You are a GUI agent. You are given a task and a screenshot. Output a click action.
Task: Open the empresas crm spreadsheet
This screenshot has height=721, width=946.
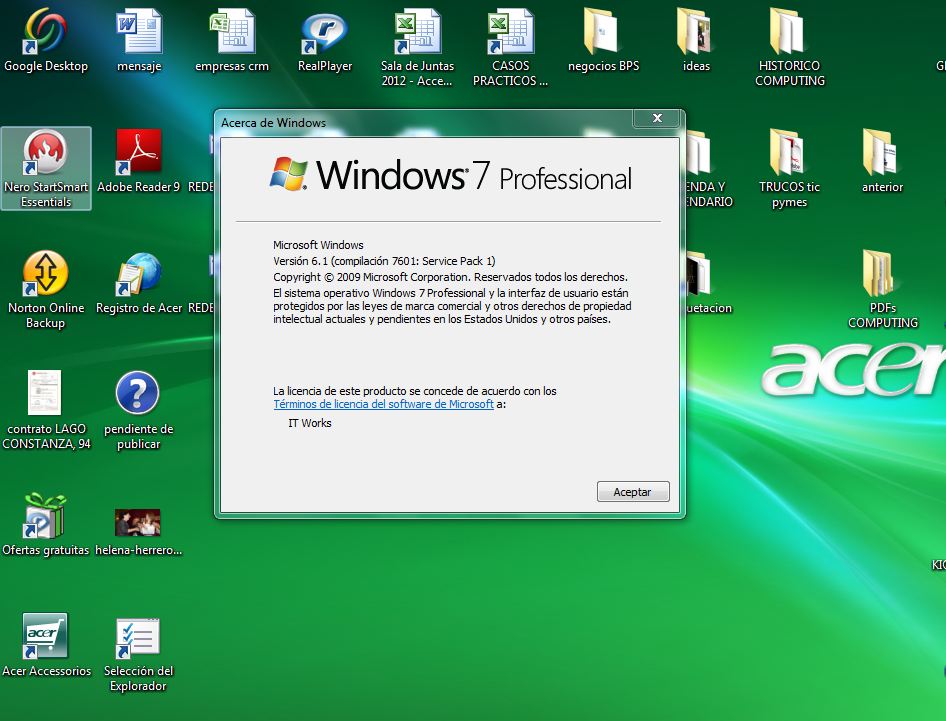click(231, 35)
